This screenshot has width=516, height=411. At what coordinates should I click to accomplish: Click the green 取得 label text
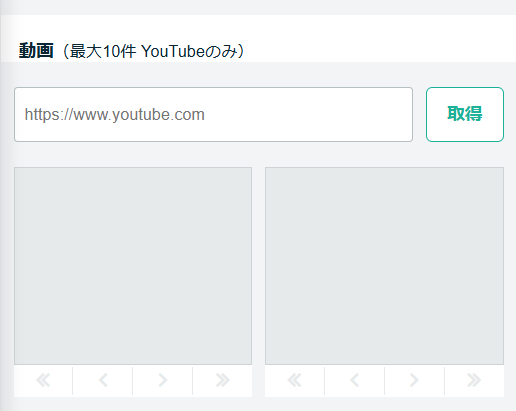pyautogui.click(x=465, y=114)
